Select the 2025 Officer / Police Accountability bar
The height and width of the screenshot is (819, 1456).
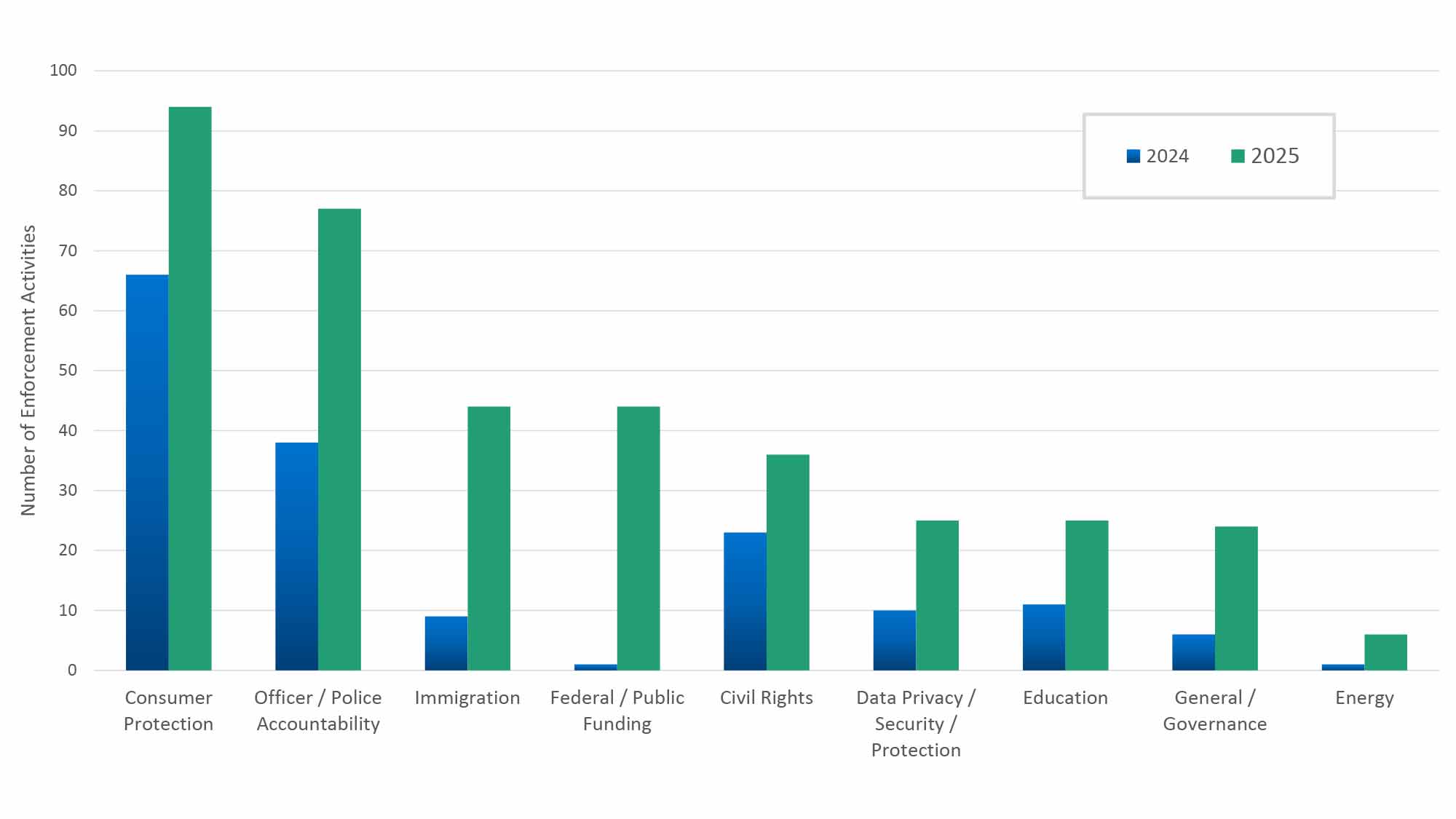[x=339, y=439]
